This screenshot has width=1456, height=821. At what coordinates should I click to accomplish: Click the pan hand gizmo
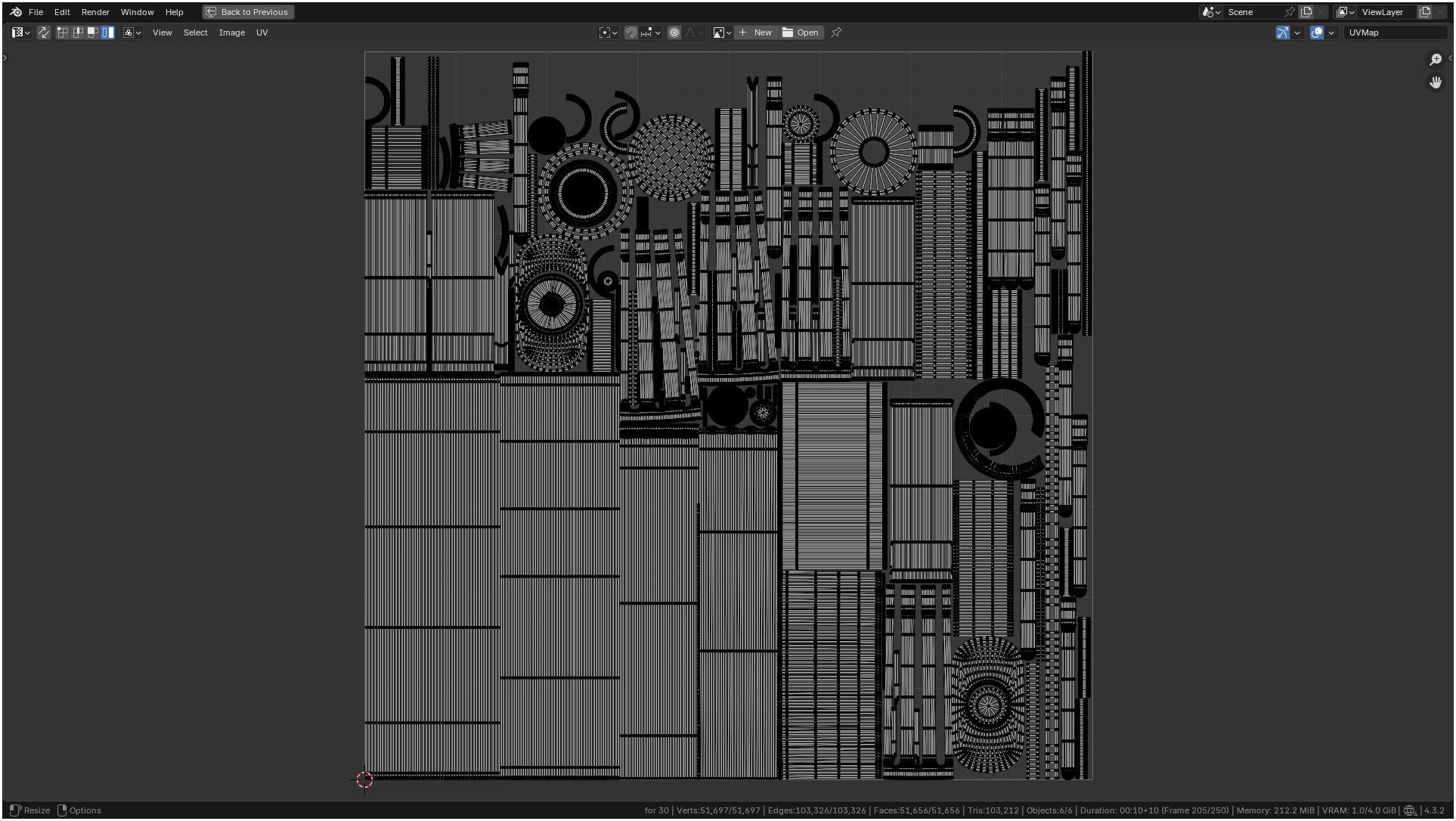[1436, 82]
